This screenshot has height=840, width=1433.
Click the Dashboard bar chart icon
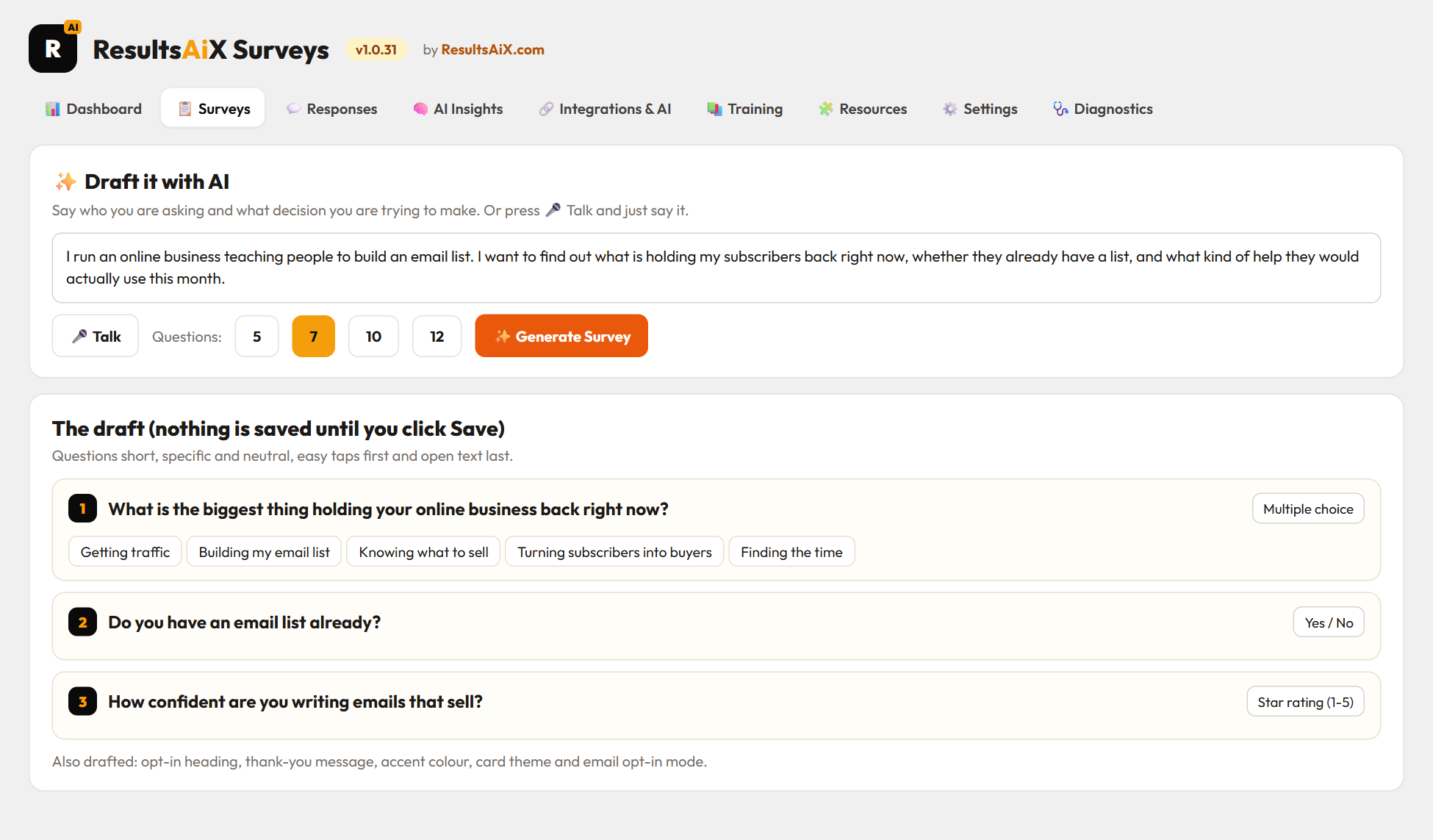click(x=53, y=109)
